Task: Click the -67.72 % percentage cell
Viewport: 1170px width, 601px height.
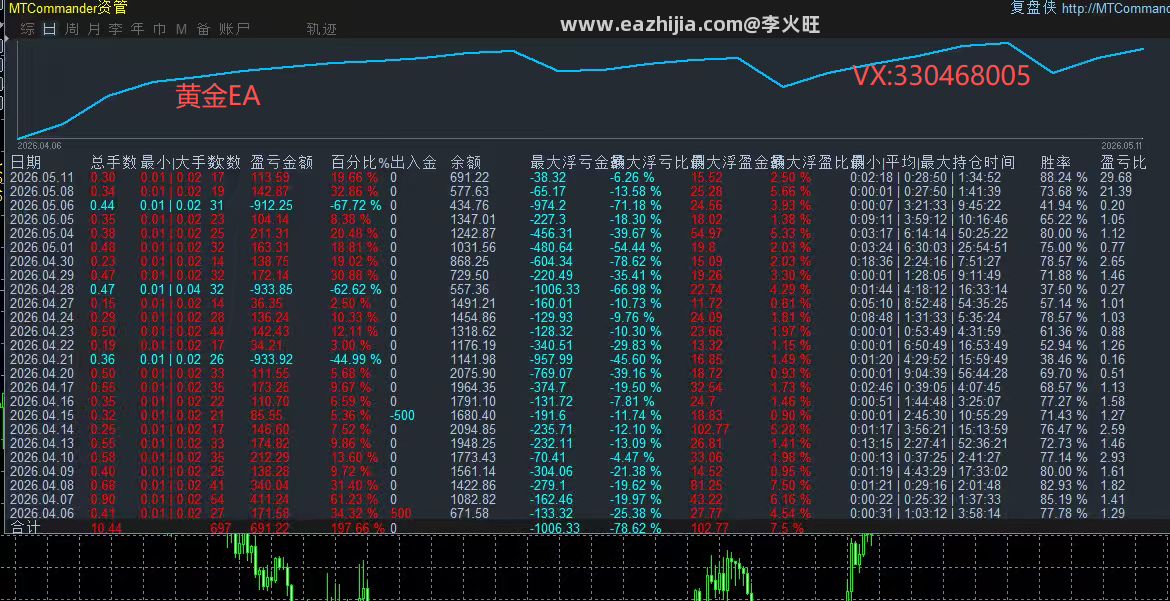Action: click(x=357, y=205)
